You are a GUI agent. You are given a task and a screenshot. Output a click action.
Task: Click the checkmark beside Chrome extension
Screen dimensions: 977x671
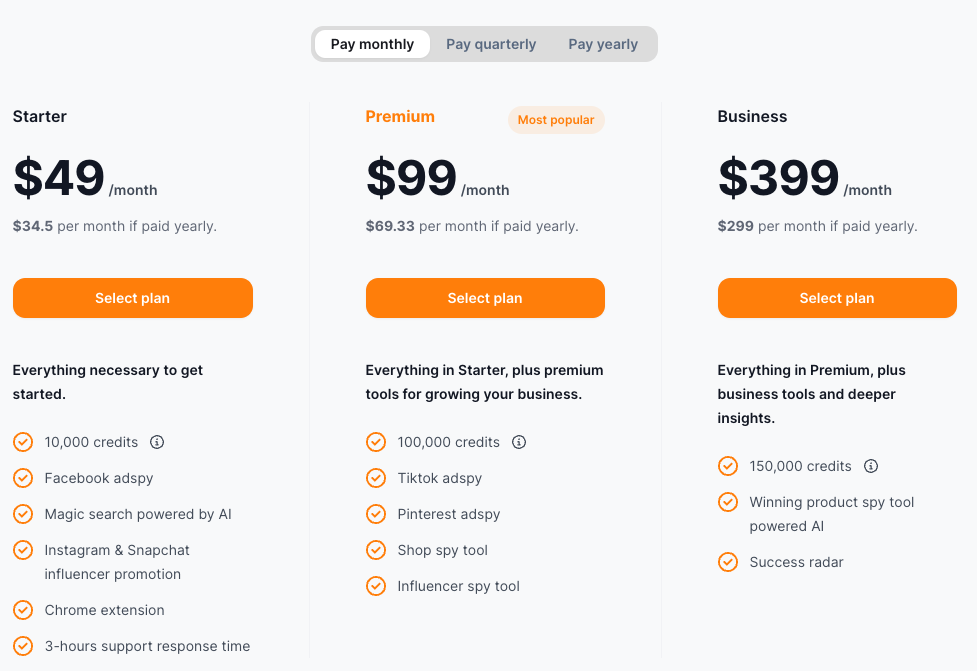click(23, 610)
